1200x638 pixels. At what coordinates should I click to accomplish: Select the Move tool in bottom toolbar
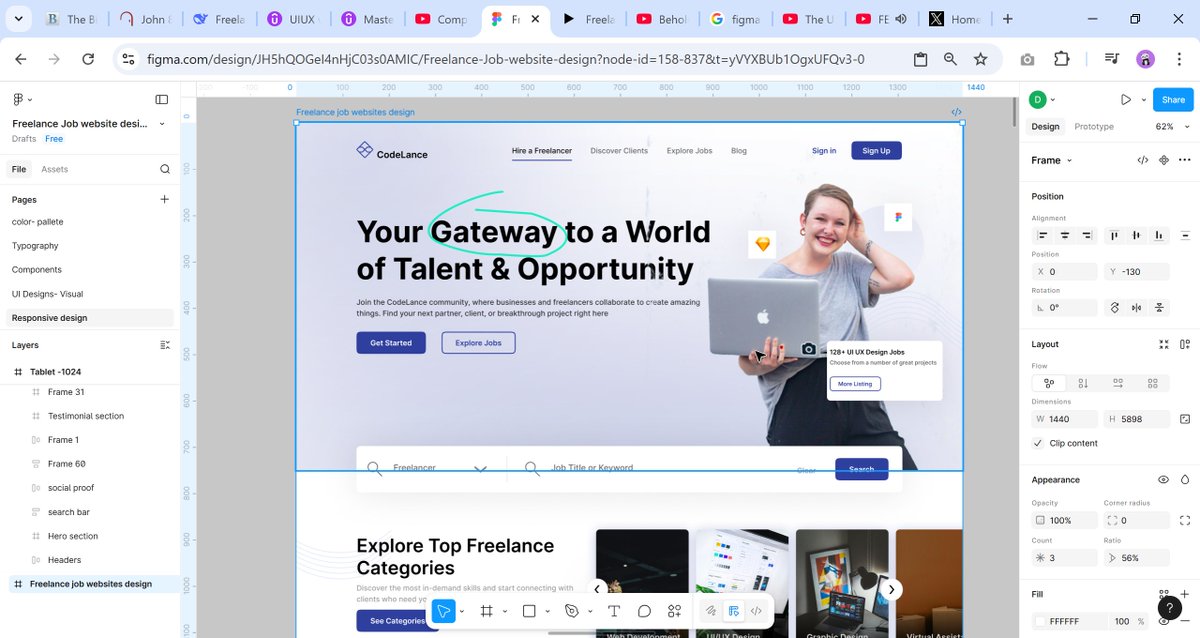[444, 611]
